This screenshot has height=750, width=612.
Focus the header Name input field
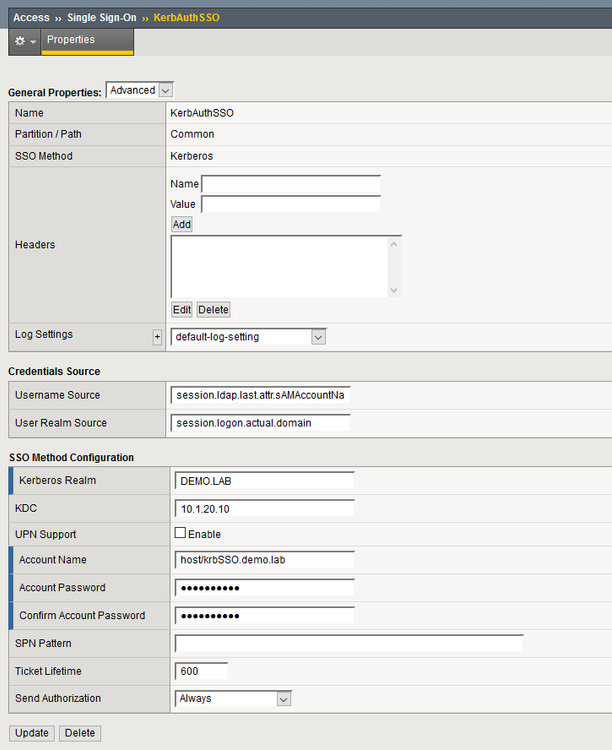[x=291, y=184]
